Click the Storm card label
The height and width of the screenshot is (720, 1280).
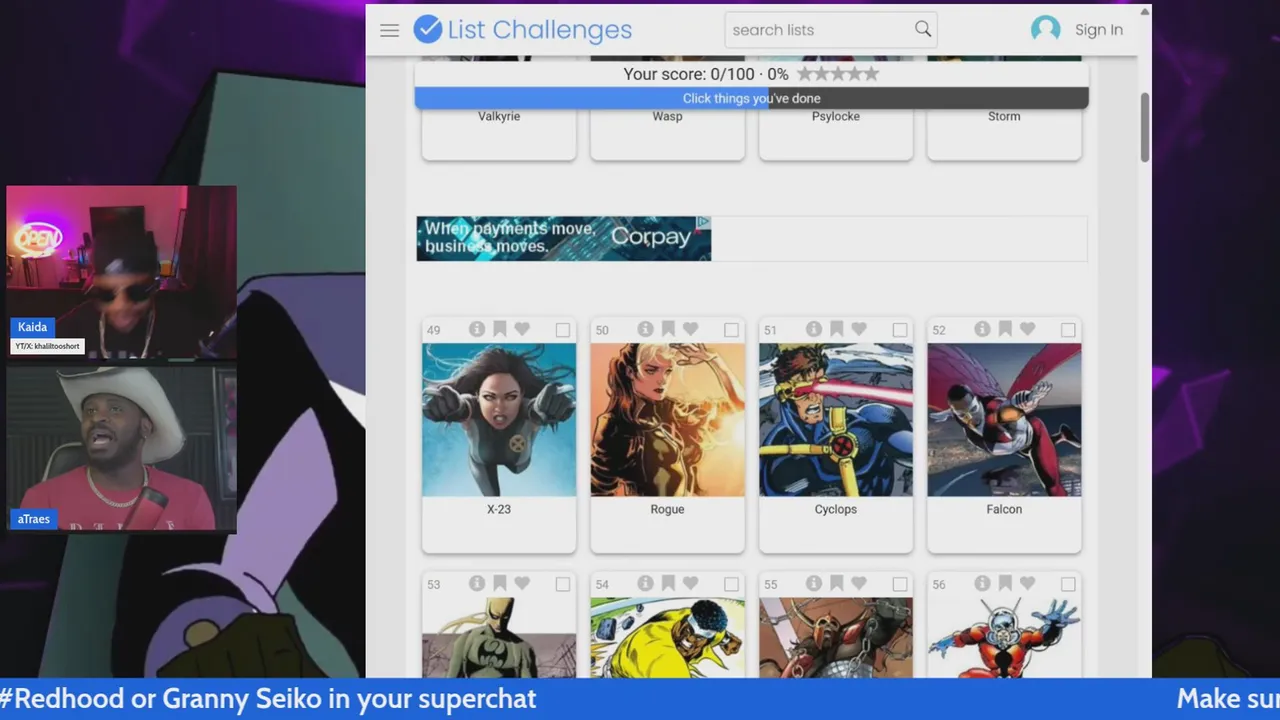1004,116
